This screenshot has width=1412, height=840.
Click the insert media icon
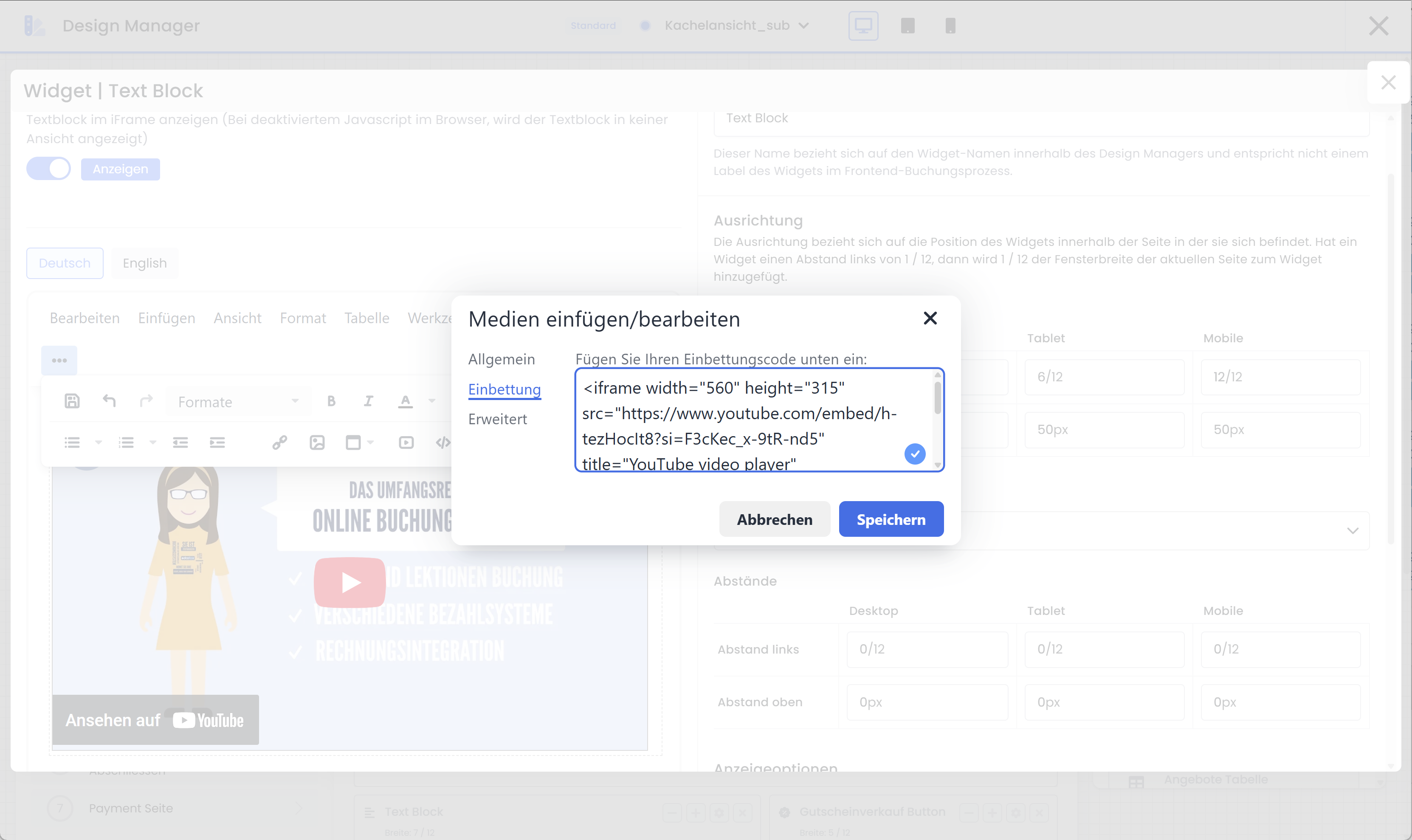point(406,443)
